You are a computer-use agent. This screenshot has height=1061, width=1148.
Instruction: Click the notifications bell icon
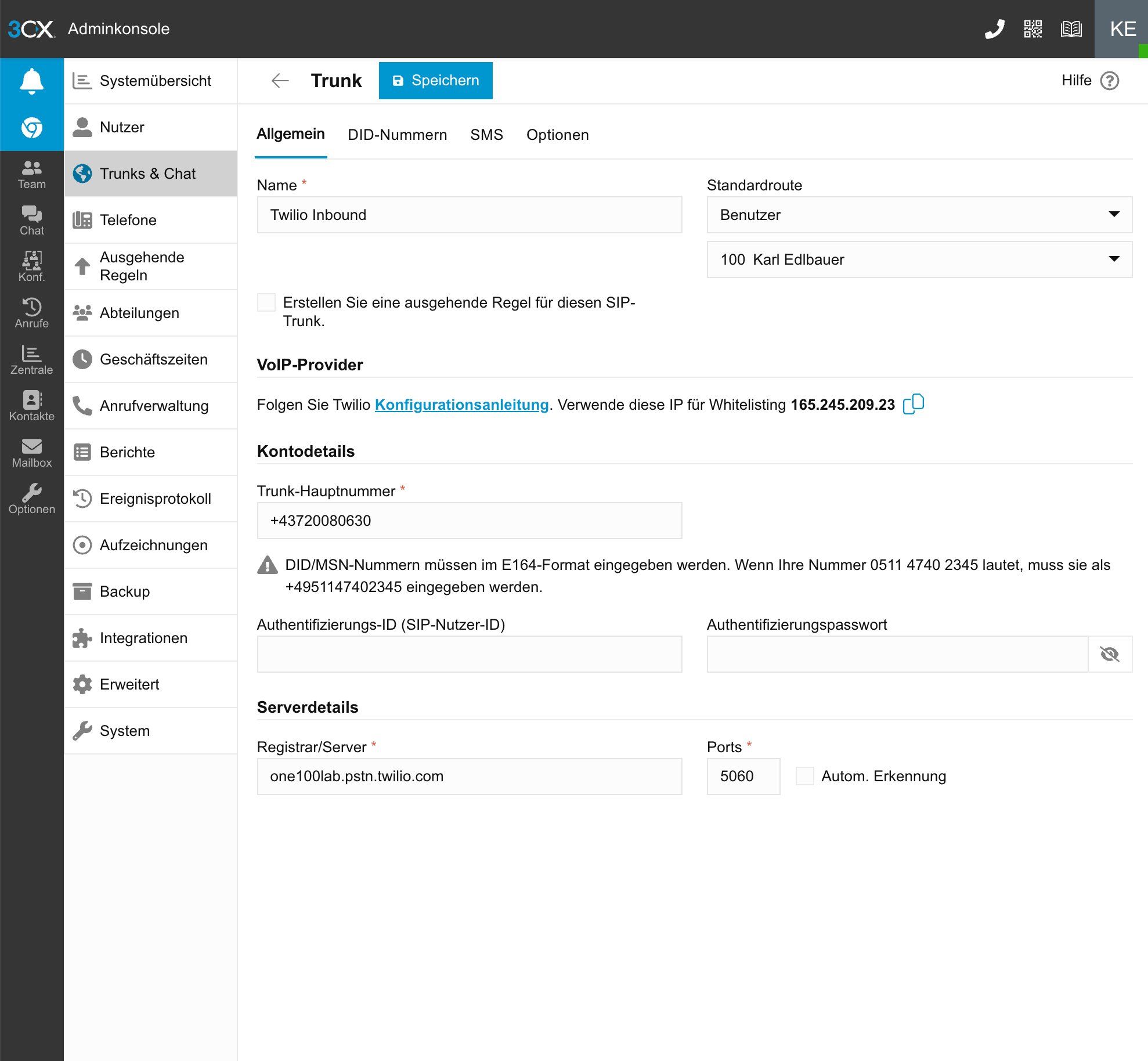32,81
